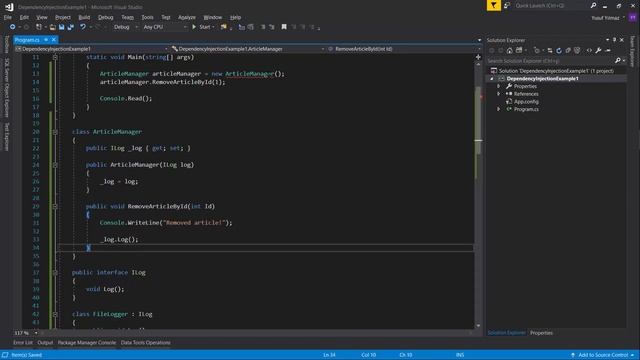The width and height of the screenshot is (640, 360).
Task: Open the File menu
Action: tap(8, 18)
